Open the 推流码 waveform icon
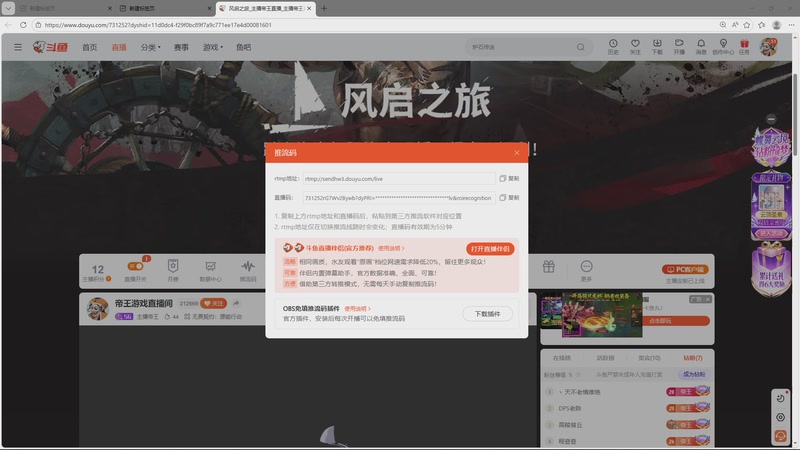Screen dimensions: 800x450 pos(248,271)
